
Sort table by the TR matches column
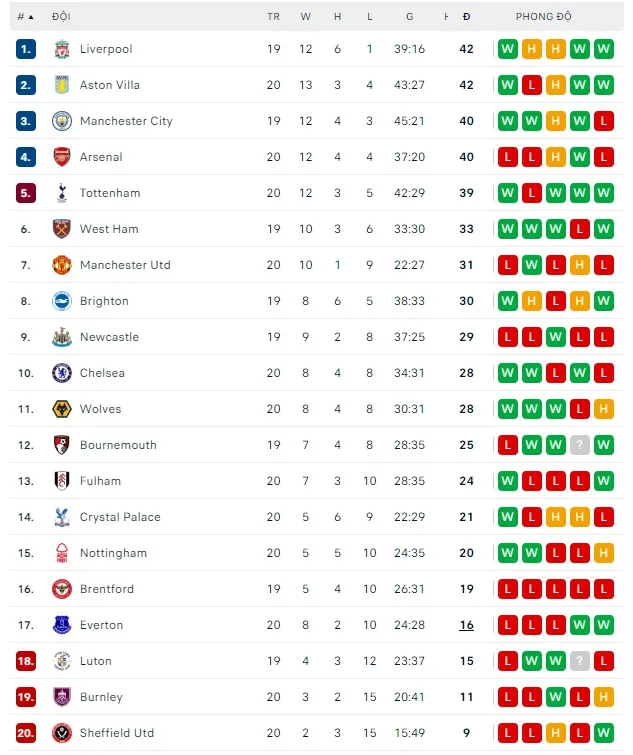point(274,17)
